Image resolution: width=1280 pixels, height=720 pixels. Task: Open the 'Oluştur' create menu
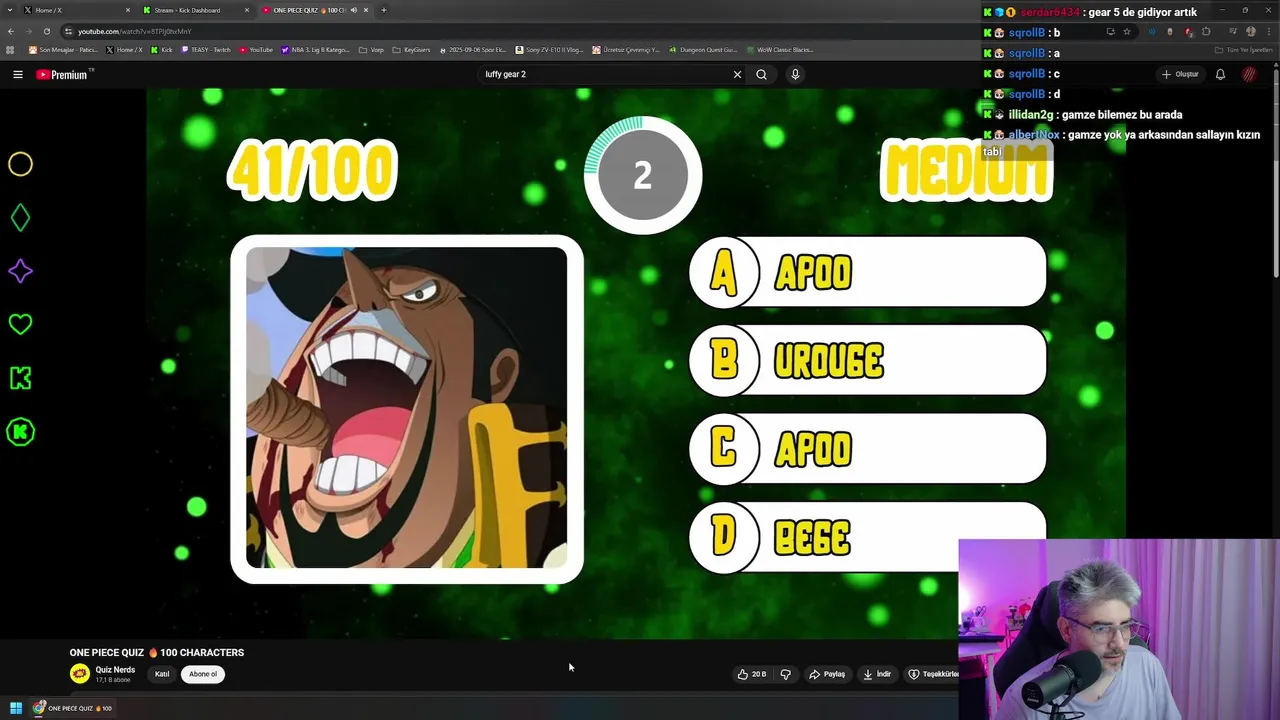[x=1180, y=74]
